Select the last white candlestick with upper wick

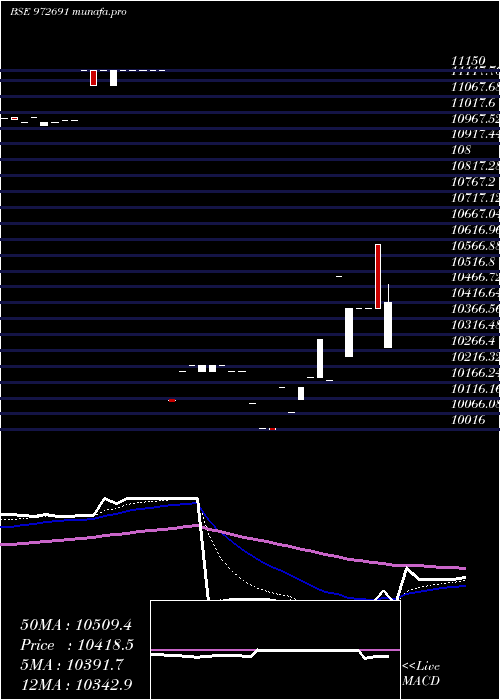tap(388, 316)
